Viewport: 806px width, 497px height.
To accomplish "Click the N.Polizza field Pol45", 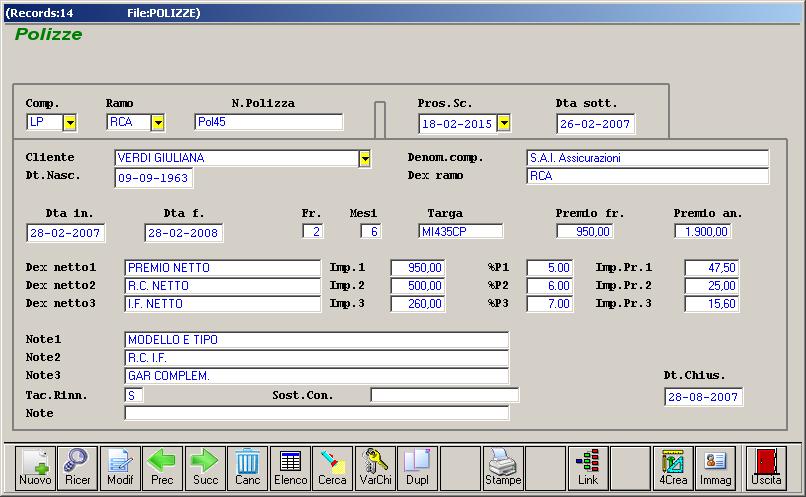I will click(x=269, y=122).
